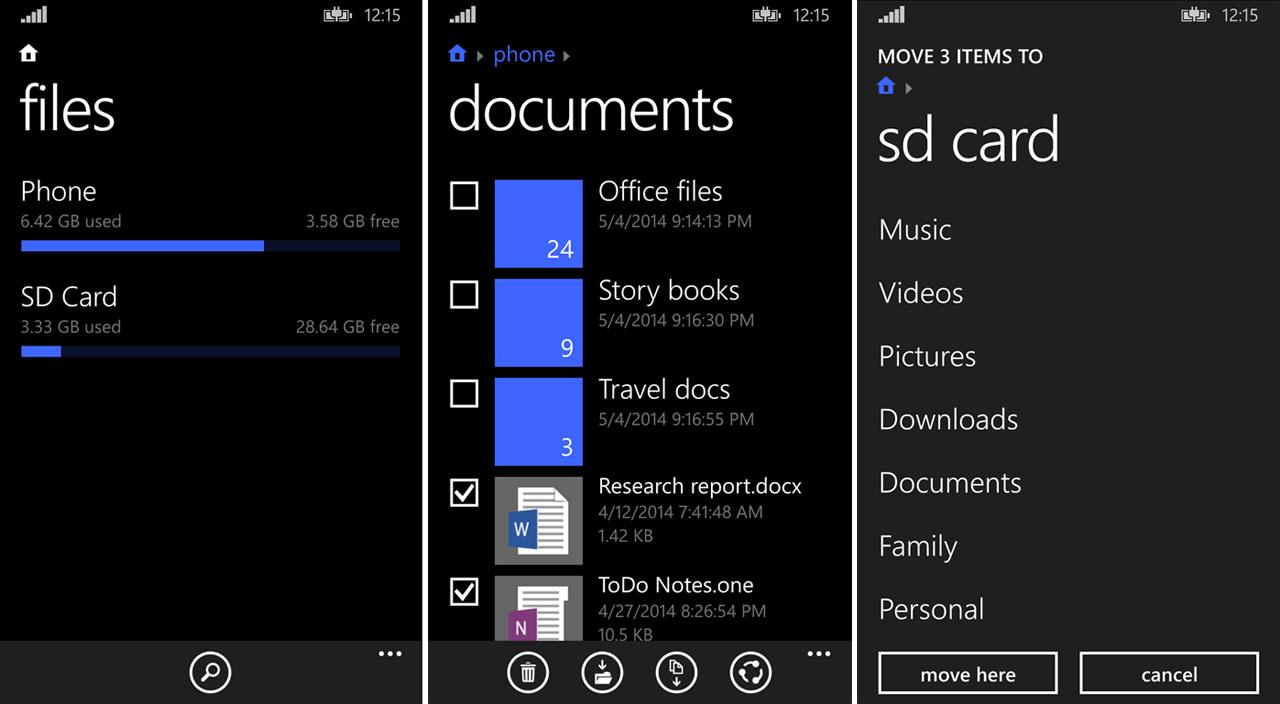Image resolution: width=1280 pixels, height=704 pixels.
Task: Go home via the blue breadcrumb icon
Action: coord(459,54)
